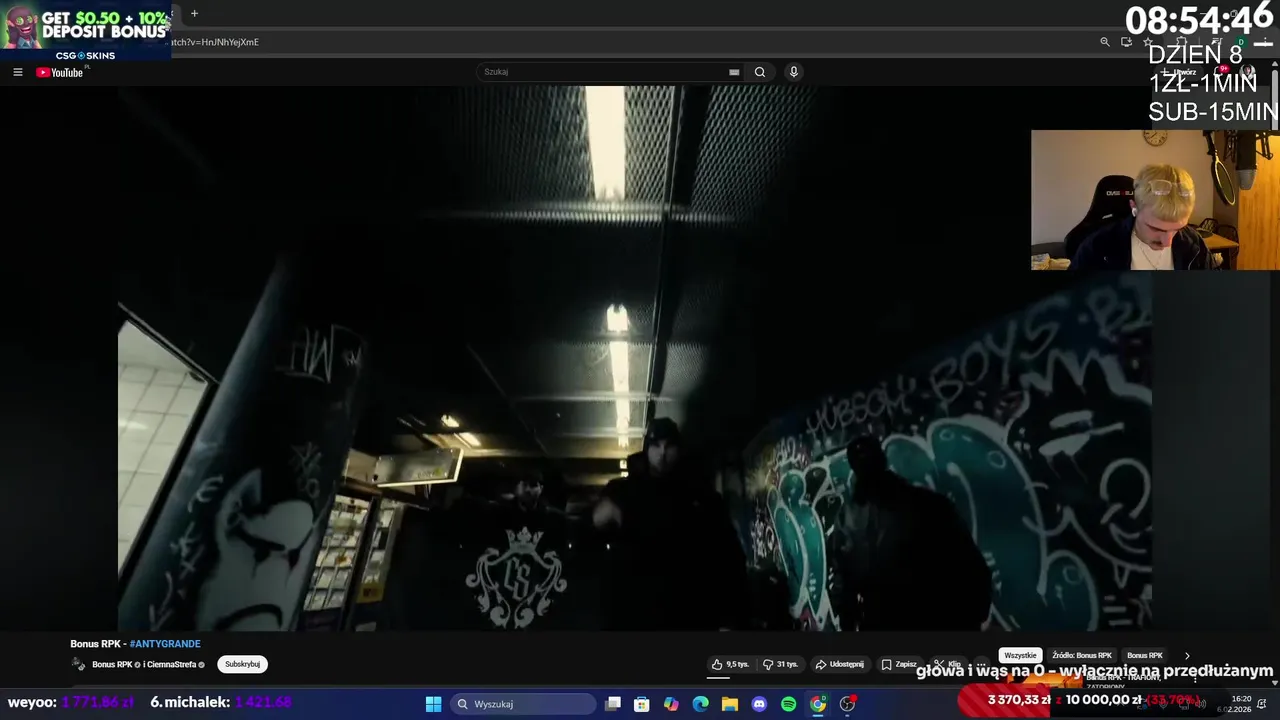Image resolution: width=1280 pixels, height=720 pixels.
Task: Click the CSGO Skins deposit bonus banner
Action: pyautogui.click(x=85, y=30)
